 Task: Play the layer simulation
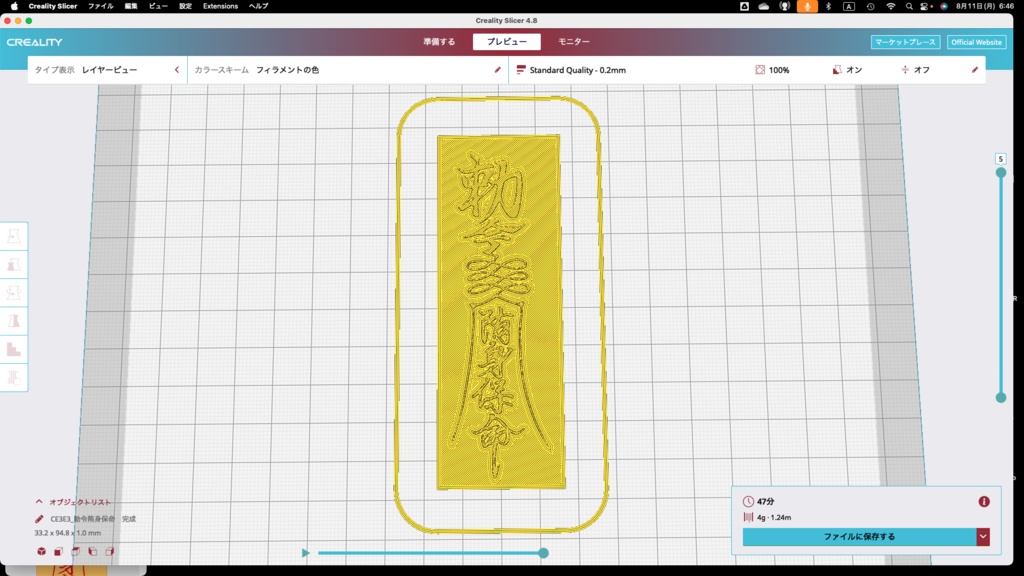(x=305, y=553)
